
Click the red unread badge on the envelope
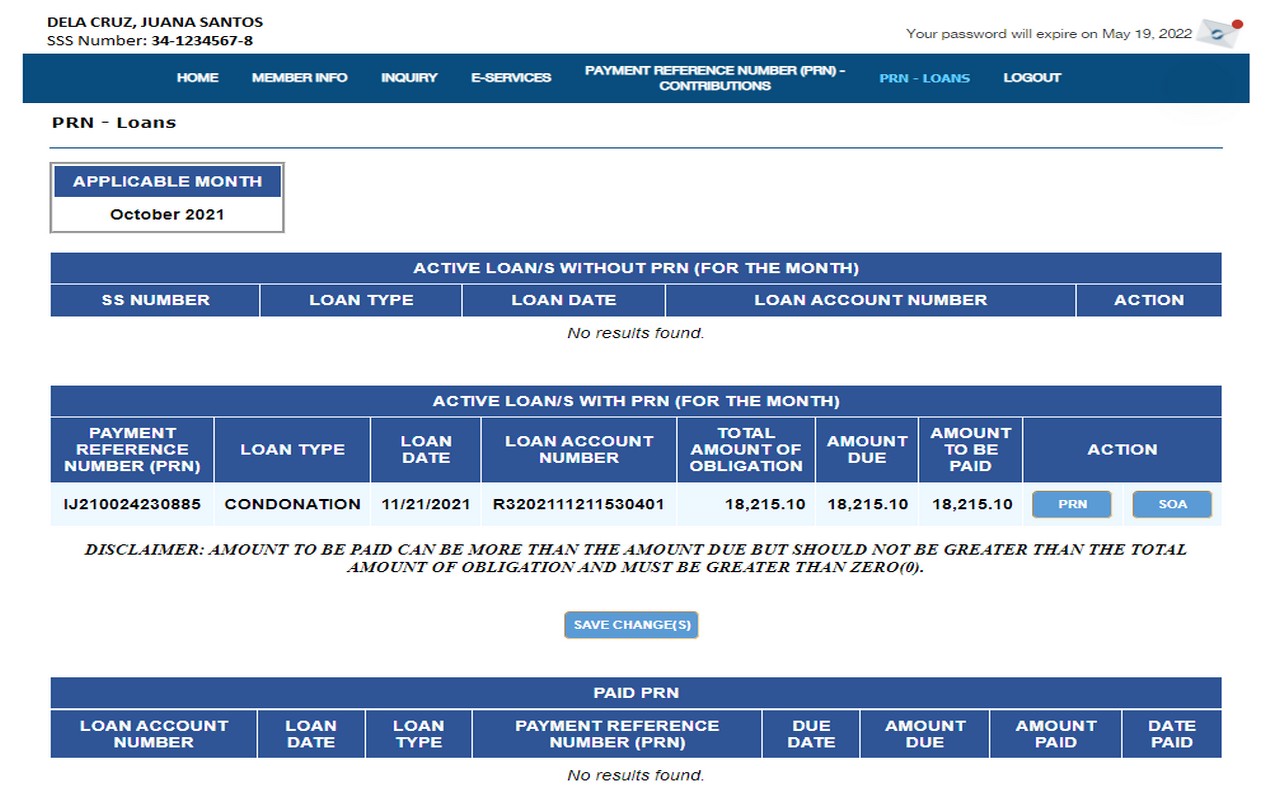pyautogui.click(x=1237, y=24)
